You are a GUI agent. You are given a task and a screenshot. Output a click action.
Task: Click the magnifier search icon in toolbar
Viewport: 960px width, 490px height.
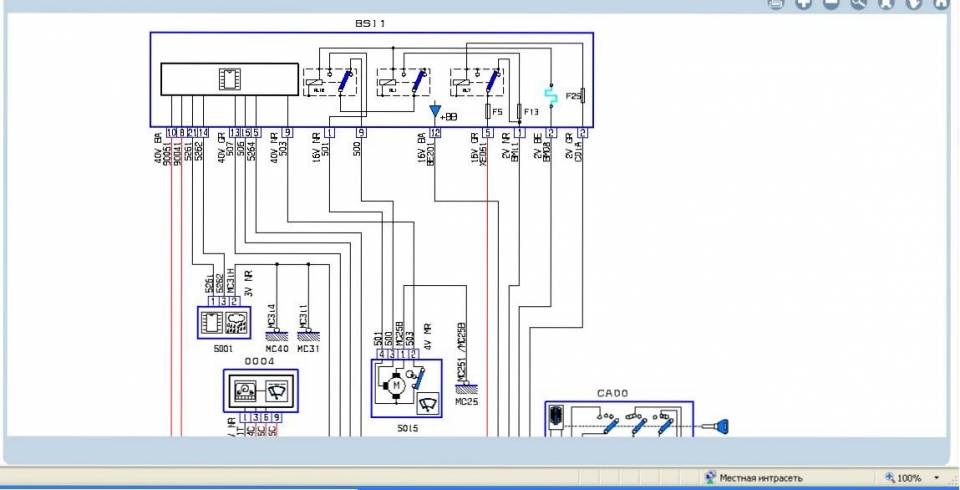point(858,4)
